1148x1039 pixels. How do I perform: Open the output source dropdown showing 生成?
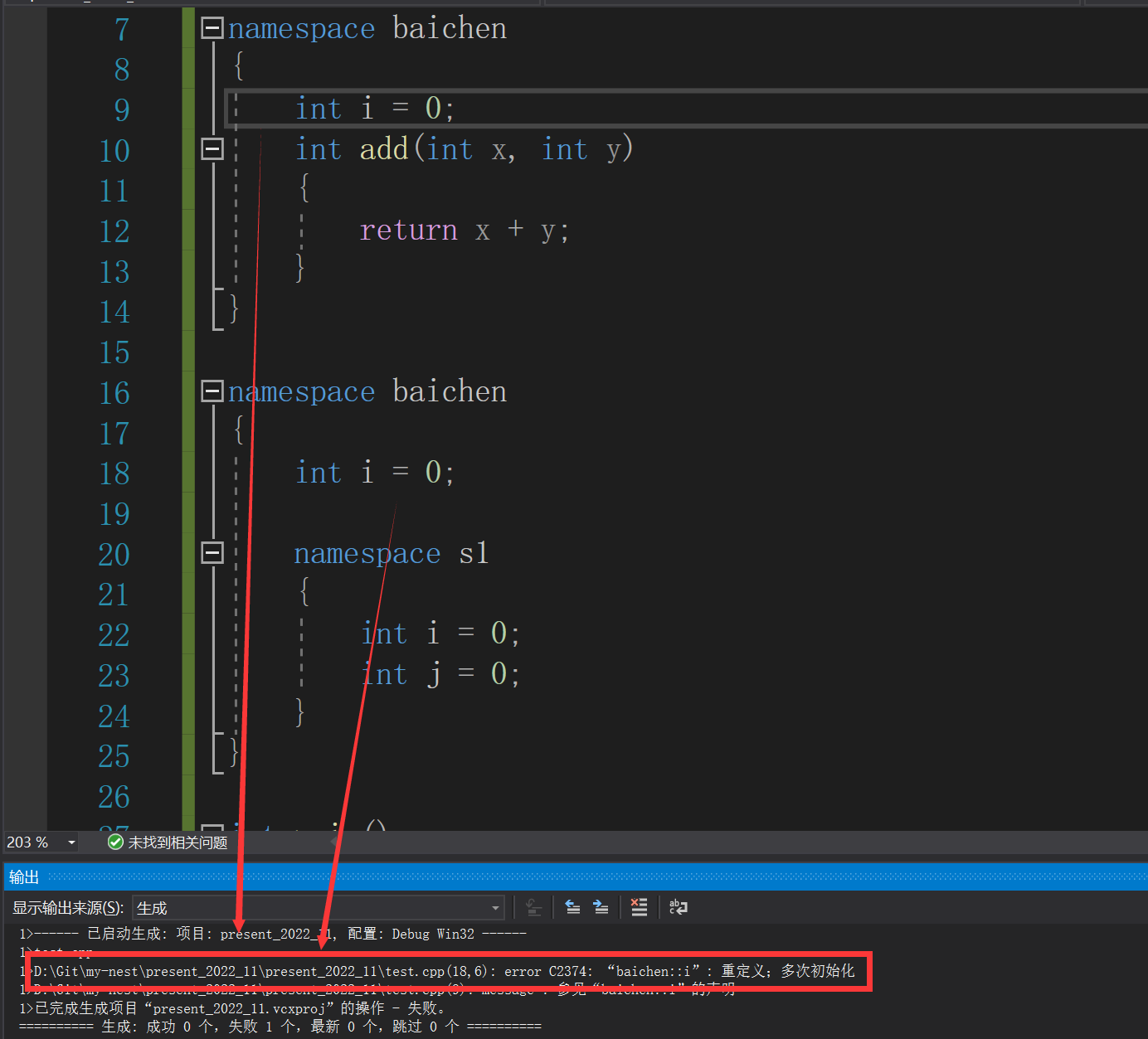[319, 908]
